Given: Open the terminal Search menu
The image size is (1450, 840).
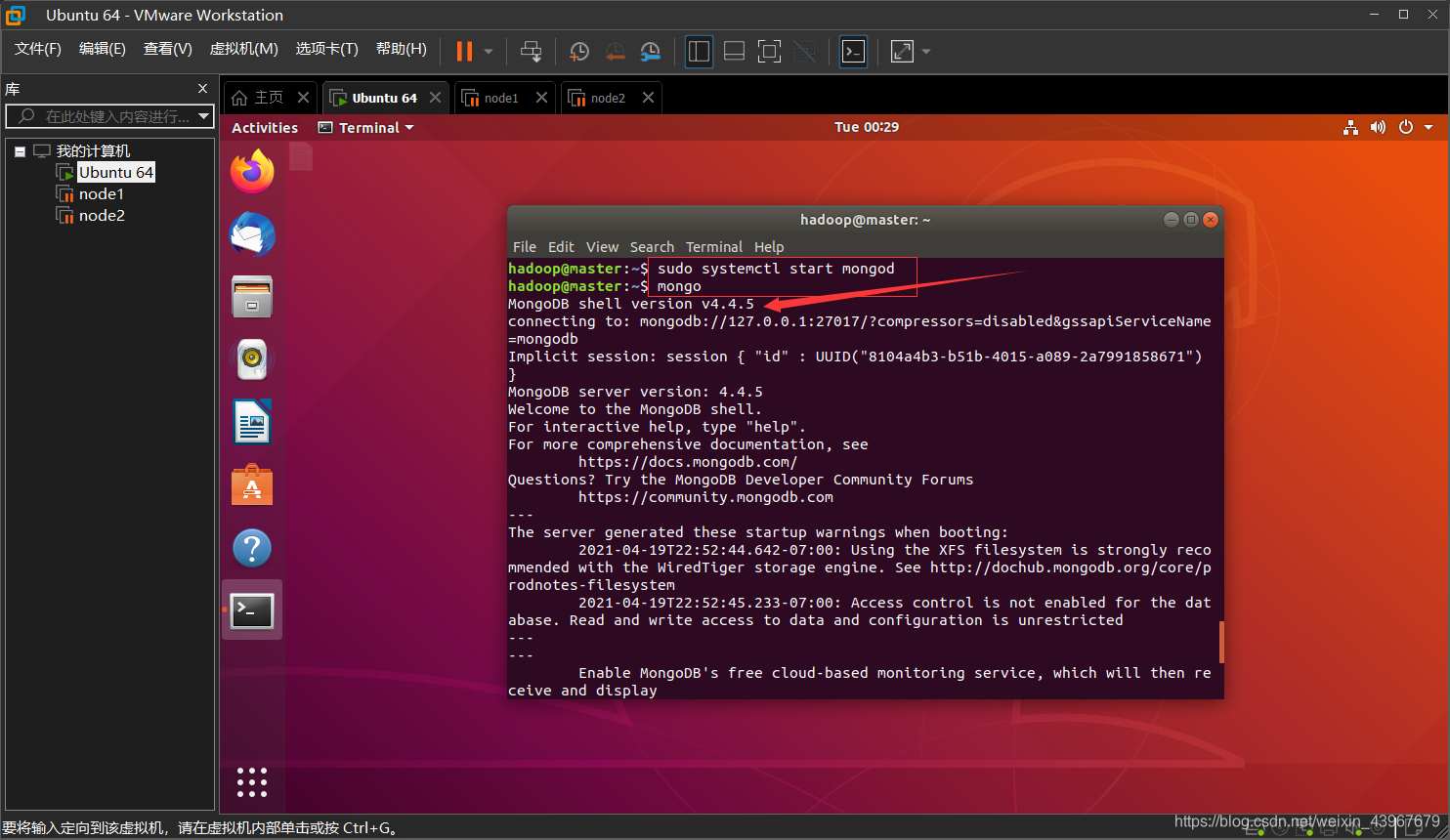Looking at the screenshot, I should tap(652, 247).
